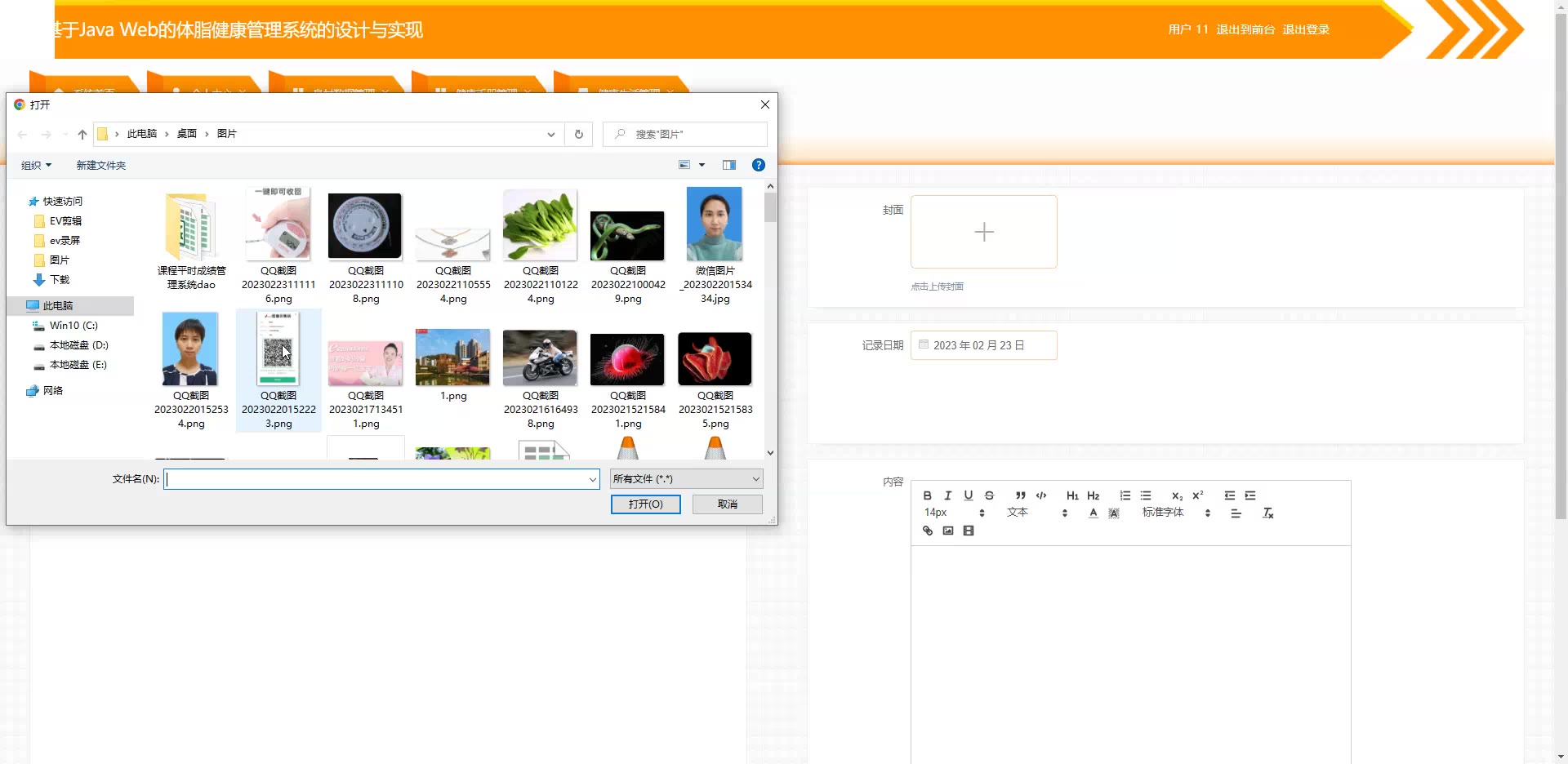Increase indent in the editor

coord(1250,495)
